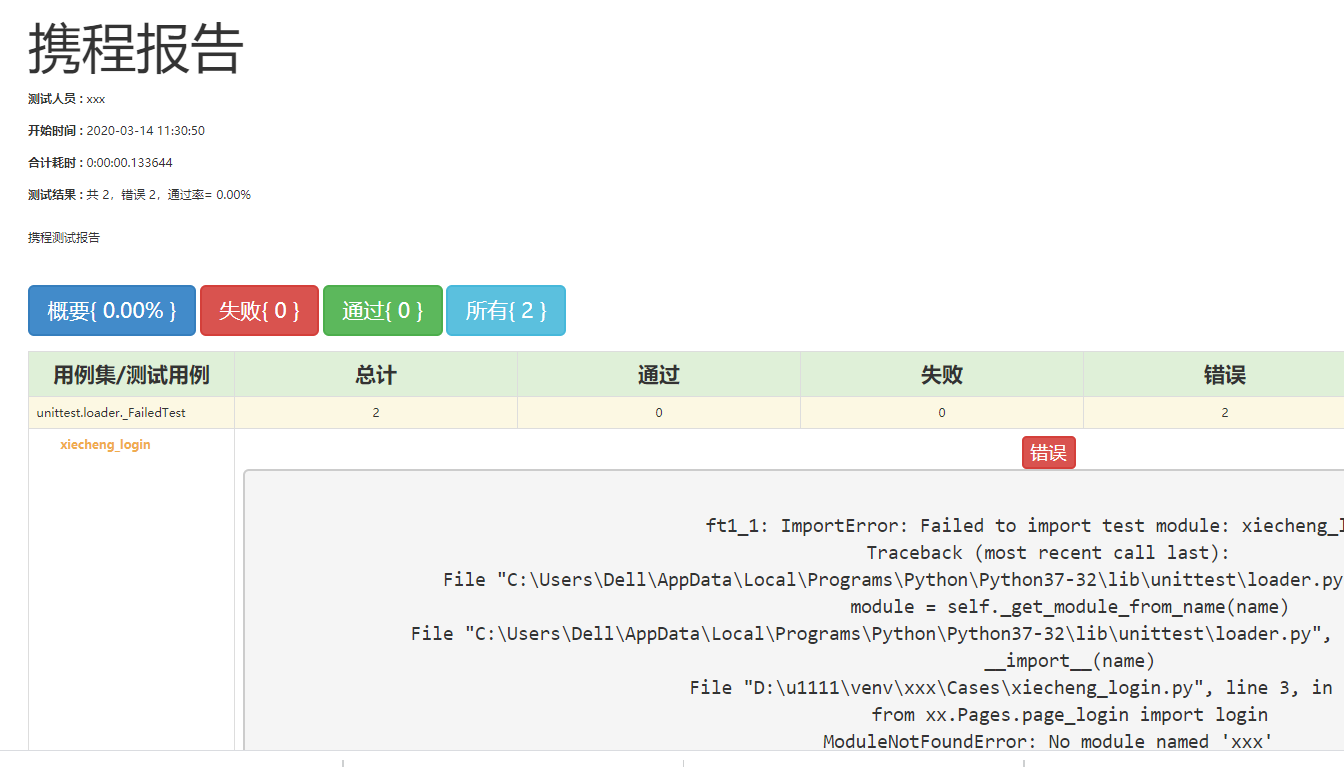The height and width of the screenshot is (767, 1344).
Task: Click the 通过 column header
Action: pos(659,375)
